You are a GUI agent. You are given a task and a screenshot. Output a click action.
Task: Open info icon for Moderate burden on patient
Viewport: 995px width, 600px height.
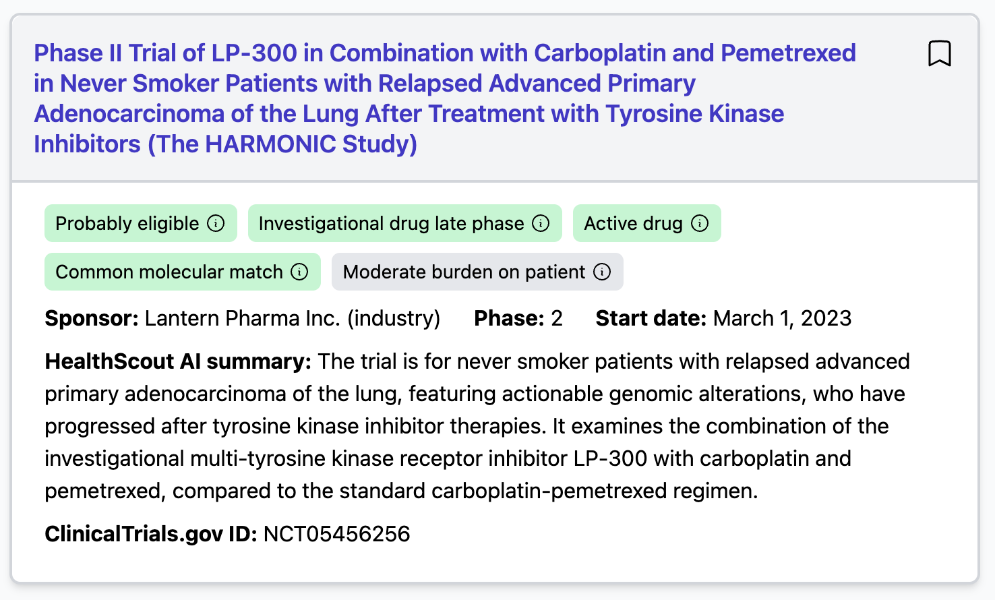pyautogui.click(x=602, y=272)
